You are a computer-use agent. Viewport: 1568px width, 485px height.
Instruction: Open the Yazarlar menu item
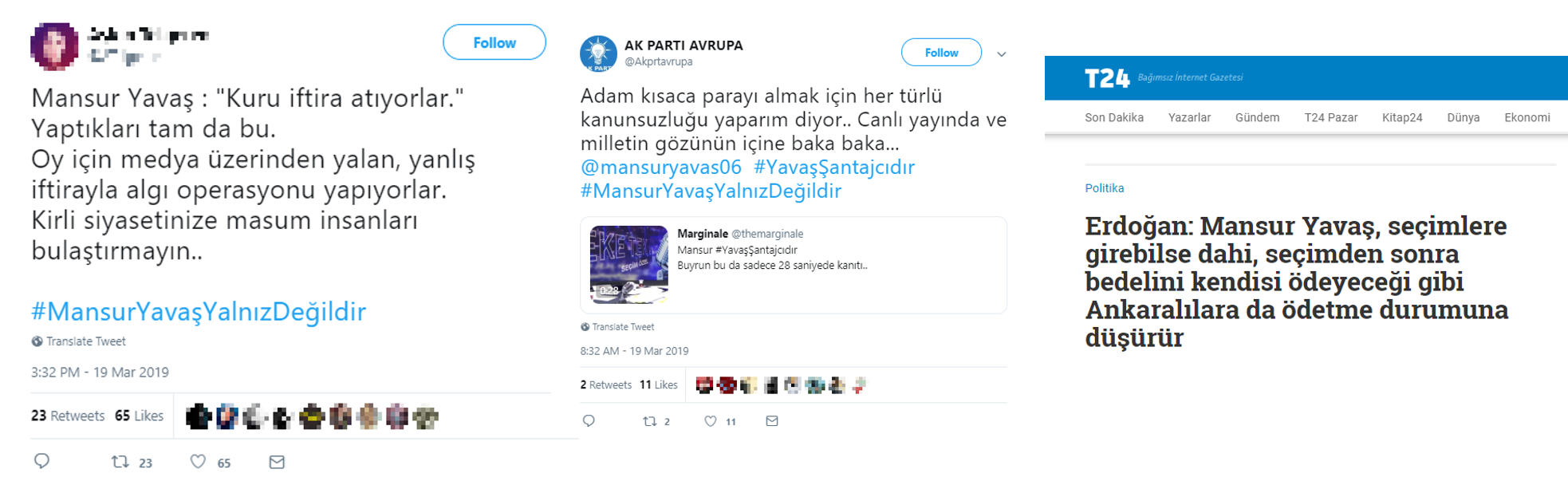pyautogui.click(x=1189, y=117)
